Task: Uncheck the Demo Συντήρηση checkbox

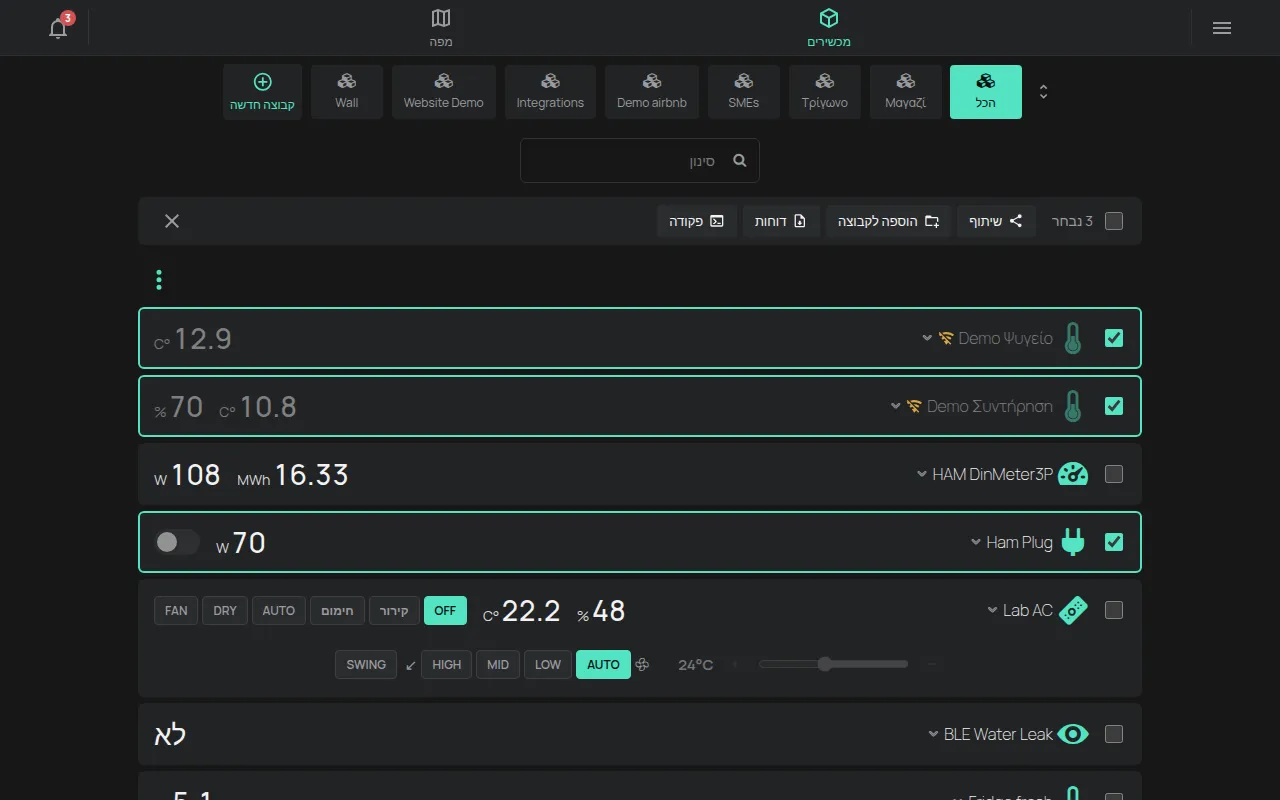Action: 1114,406
